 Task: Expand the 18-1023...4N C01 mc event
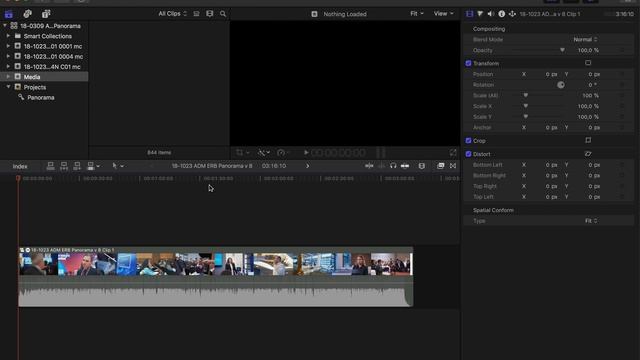click(8, 67)
